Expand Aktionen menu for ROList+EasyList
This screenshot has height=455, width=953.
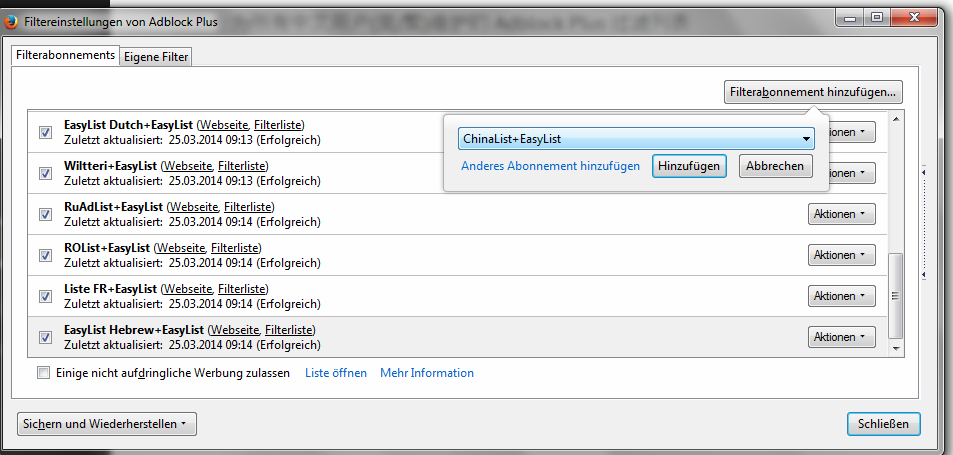841,255
